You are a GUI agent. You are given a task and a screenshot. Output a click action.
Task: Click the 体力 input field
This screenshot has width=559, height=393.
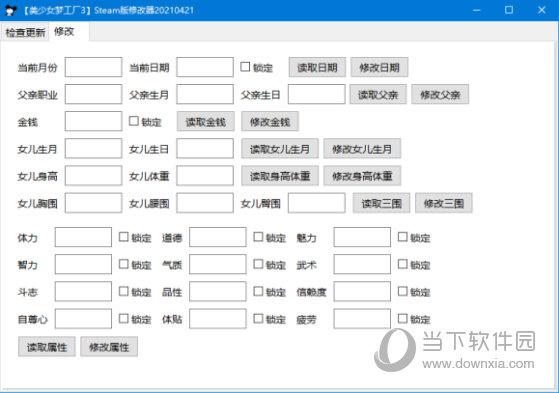pyautogui.click(x=83, y=237)
